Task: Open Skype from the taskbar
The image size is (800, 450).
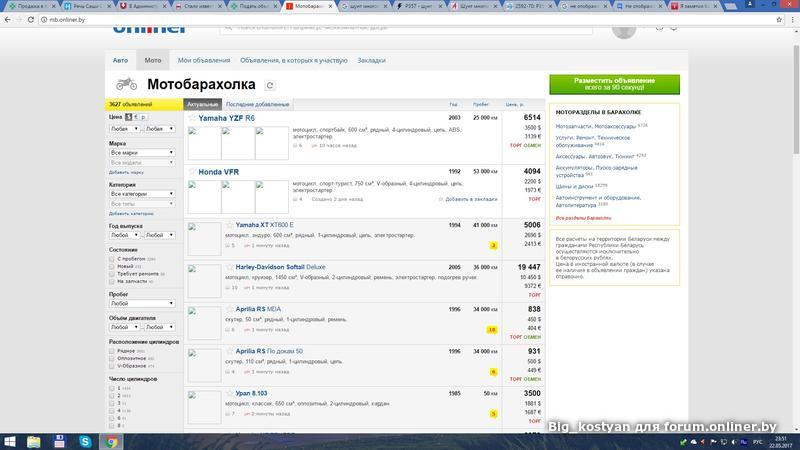Action: [85, 442]
